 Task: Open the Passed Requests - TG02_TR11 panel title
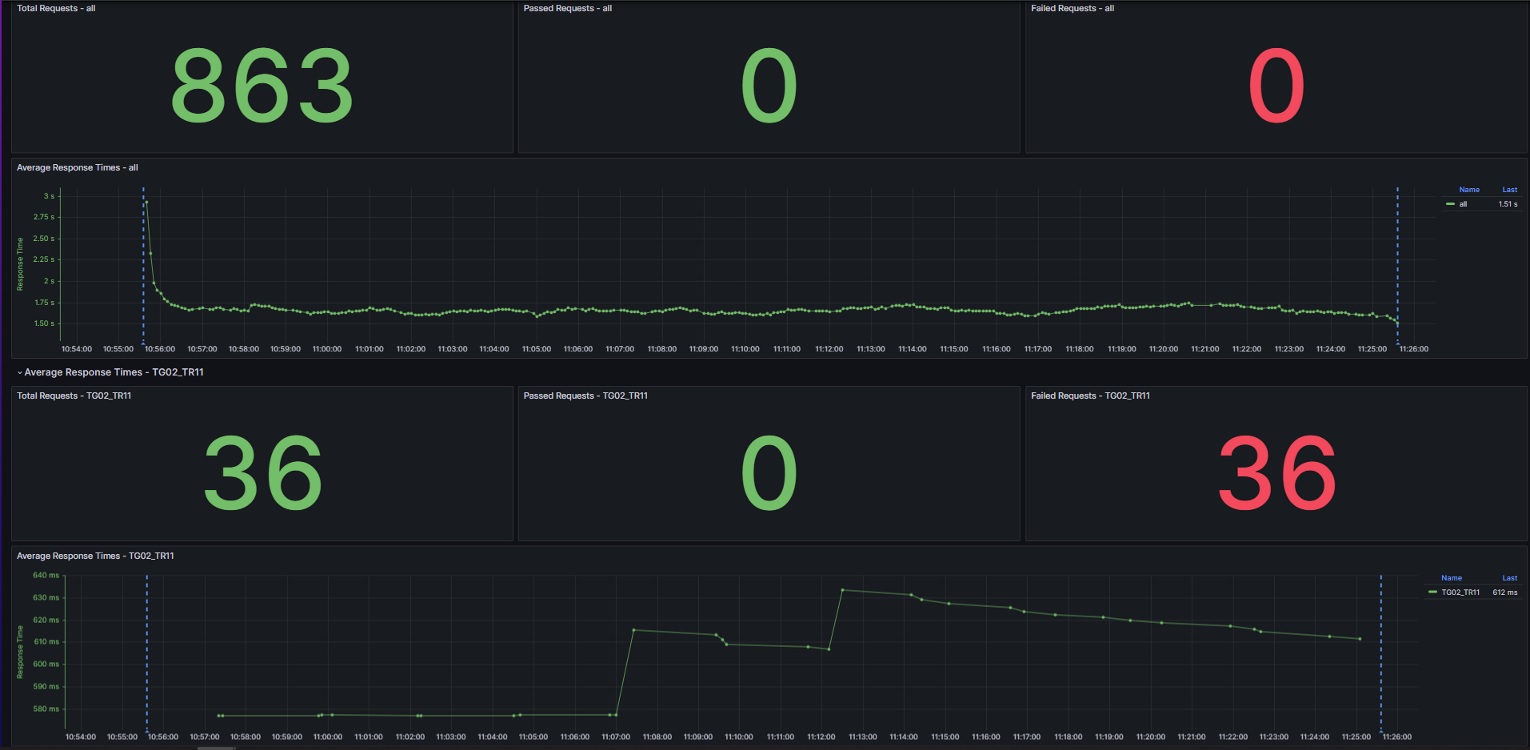pos(586,396)
